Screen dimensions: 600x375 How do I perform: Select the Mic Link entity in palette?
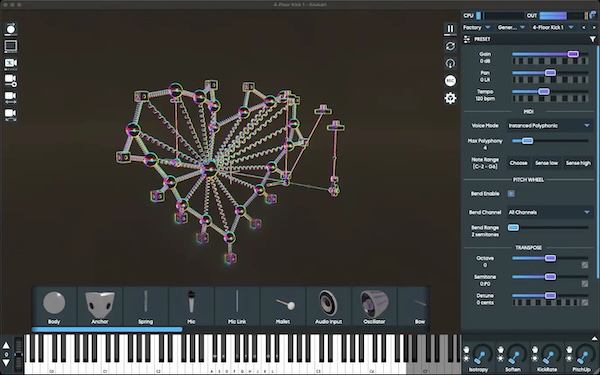pos(237,306)
